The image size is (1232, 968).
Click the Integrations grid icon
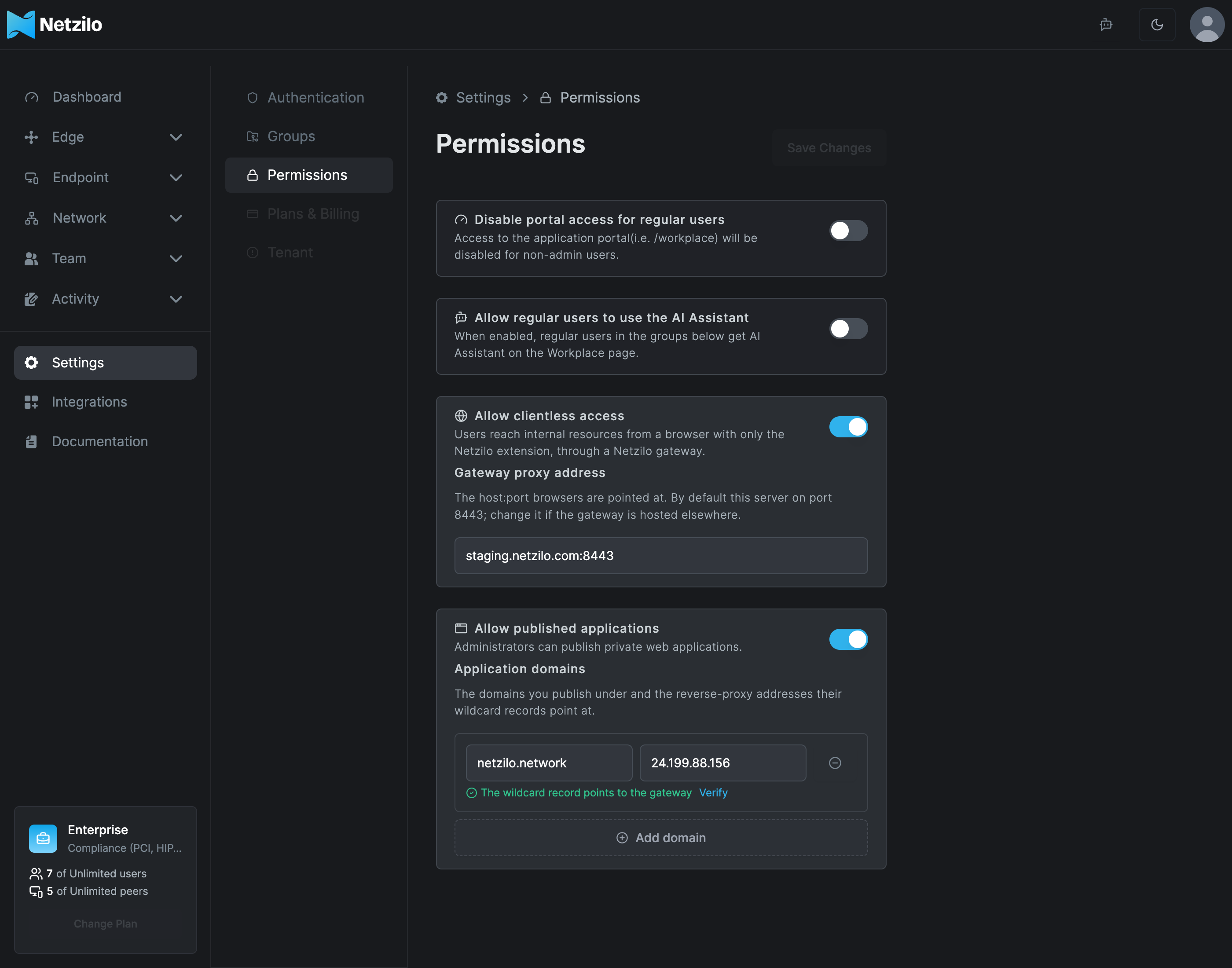click(x=31, y=402)
